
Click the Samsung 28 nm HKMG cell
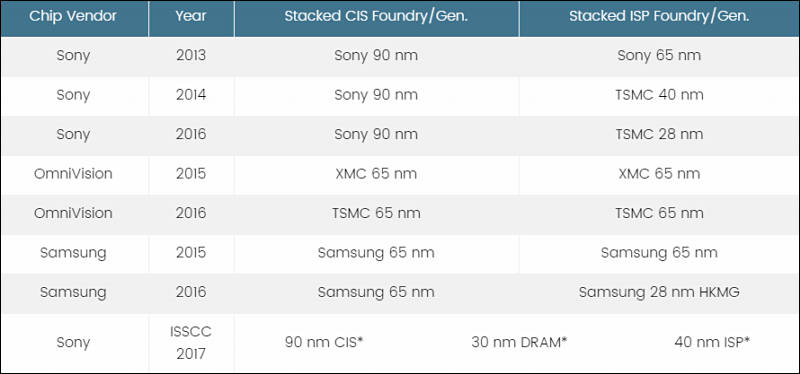659,292
